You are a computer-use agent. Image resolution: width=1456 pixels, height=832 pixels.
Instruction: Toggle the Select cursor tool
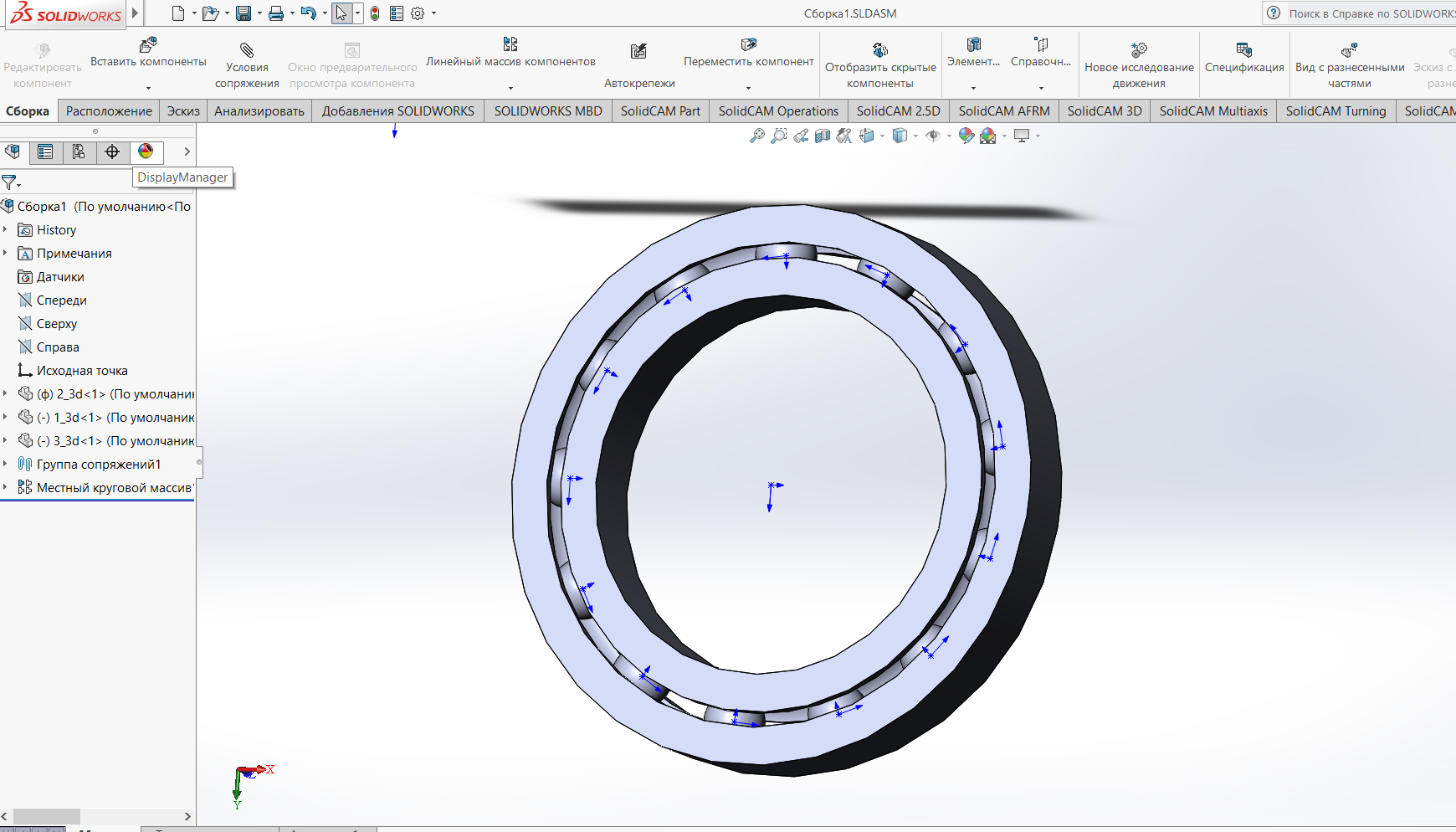(x=341, y=13)
